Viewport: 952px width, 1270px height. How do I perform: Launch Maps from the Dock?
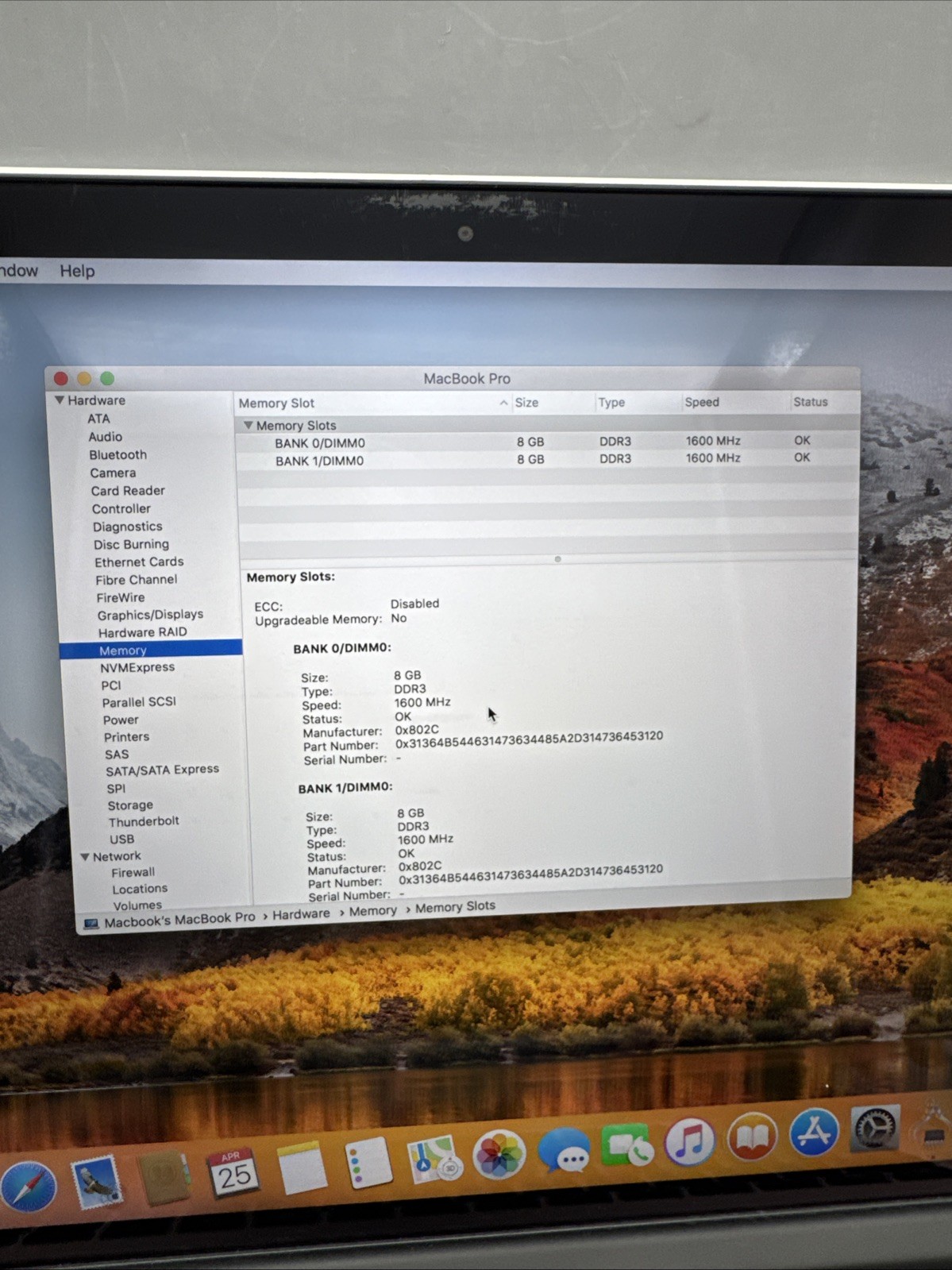tap(434, 1160)
